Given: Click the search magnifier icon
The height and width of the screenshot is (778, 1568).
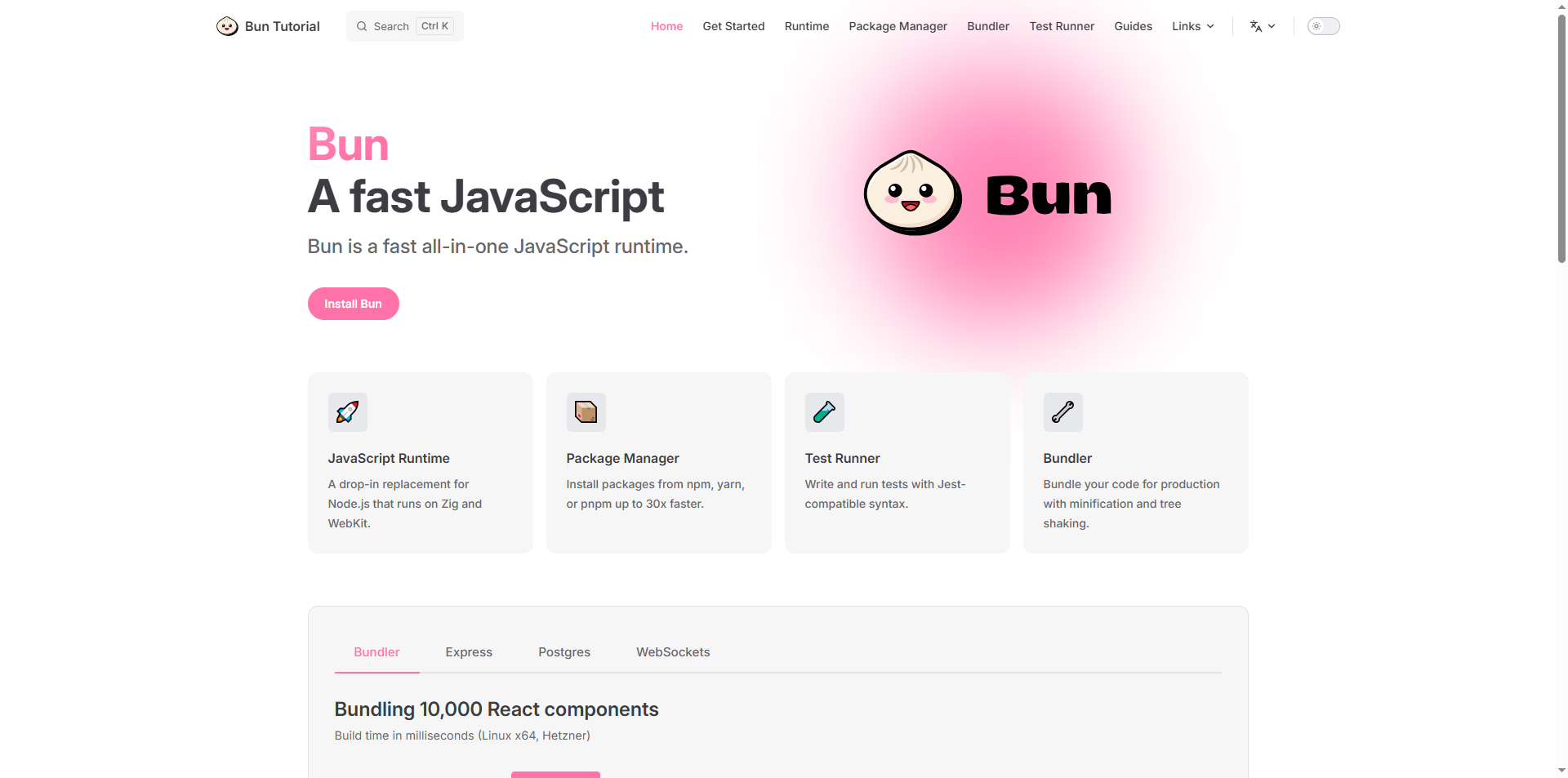Looking at the screenshot, I should (x=362, y=26).
